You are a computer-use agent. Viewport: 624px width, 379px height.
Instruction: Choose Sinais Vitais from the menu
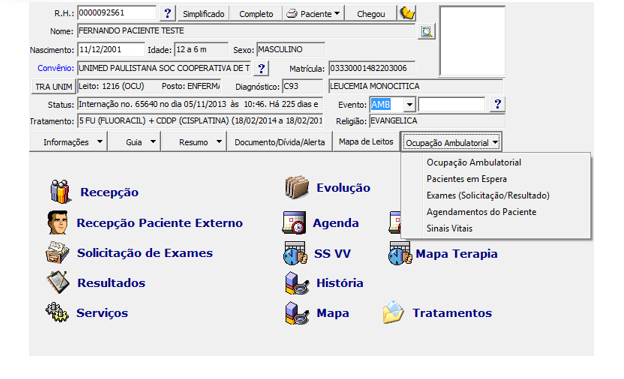[x=449, y=229]
